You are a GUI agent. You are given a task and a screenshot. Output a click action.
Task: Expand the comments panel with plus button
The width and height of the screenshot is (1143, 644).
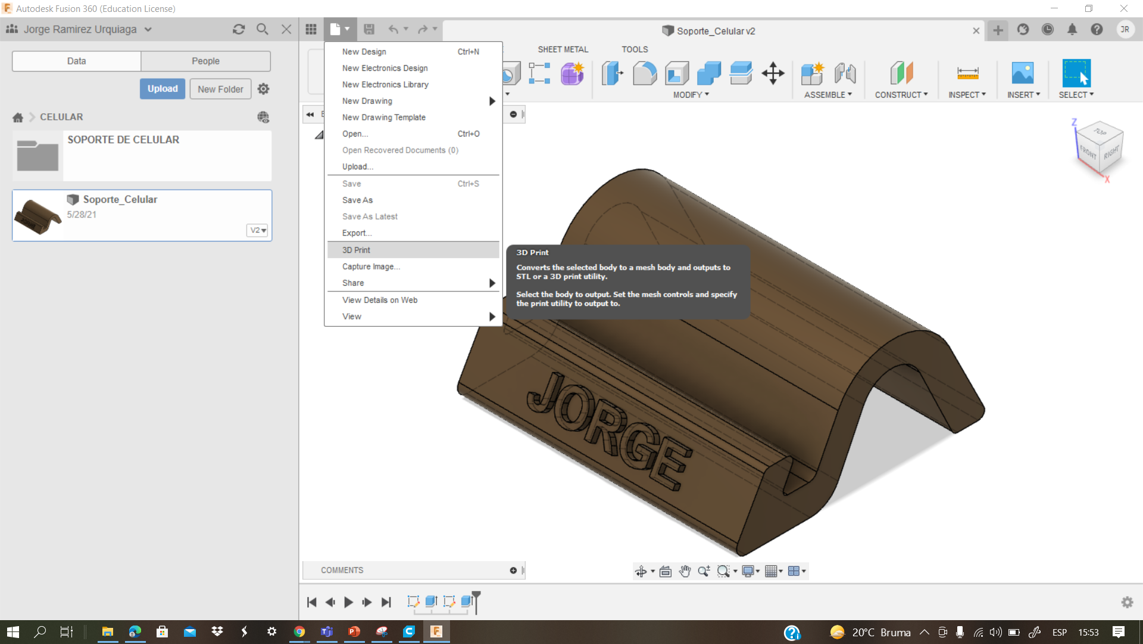(x=513, y=570)
